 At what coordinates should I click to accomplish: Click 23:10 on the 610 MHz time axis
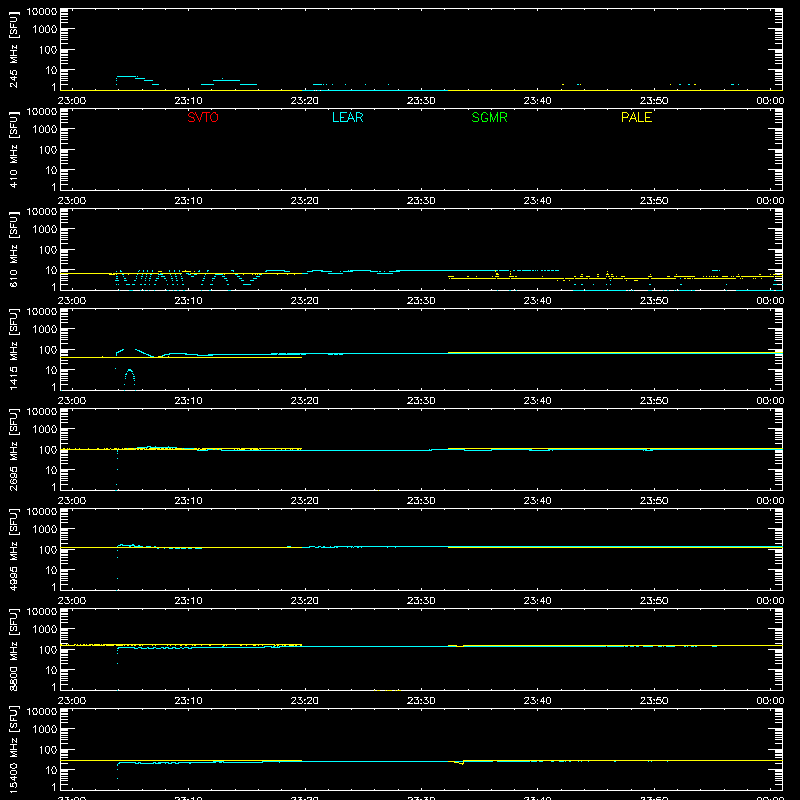[x=188, y=301]
